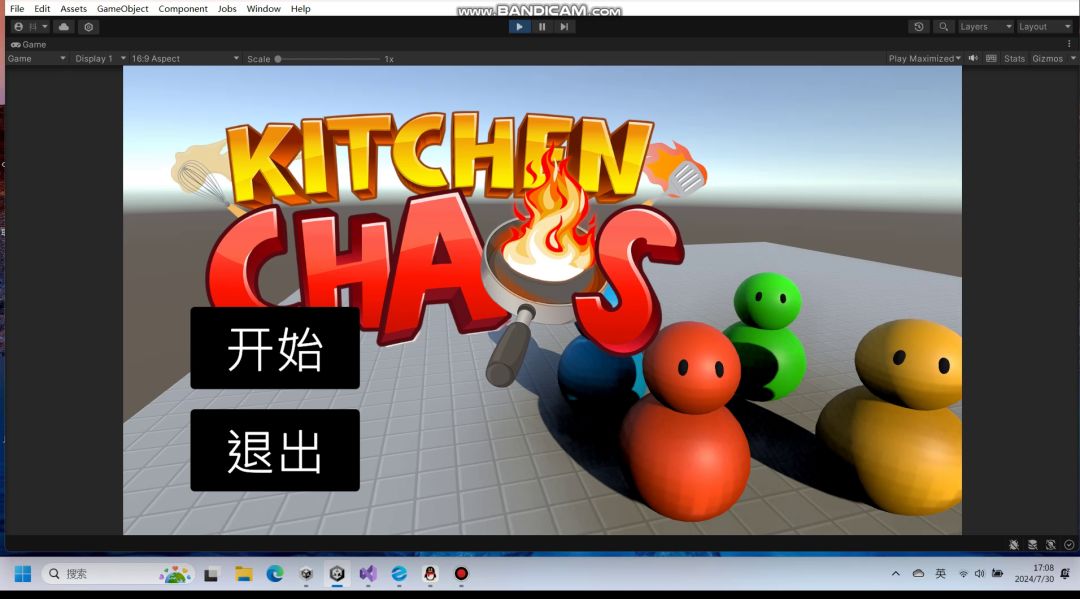
Task: Open Bandicam recorder taskbar icon
Action: click(461, 574)
